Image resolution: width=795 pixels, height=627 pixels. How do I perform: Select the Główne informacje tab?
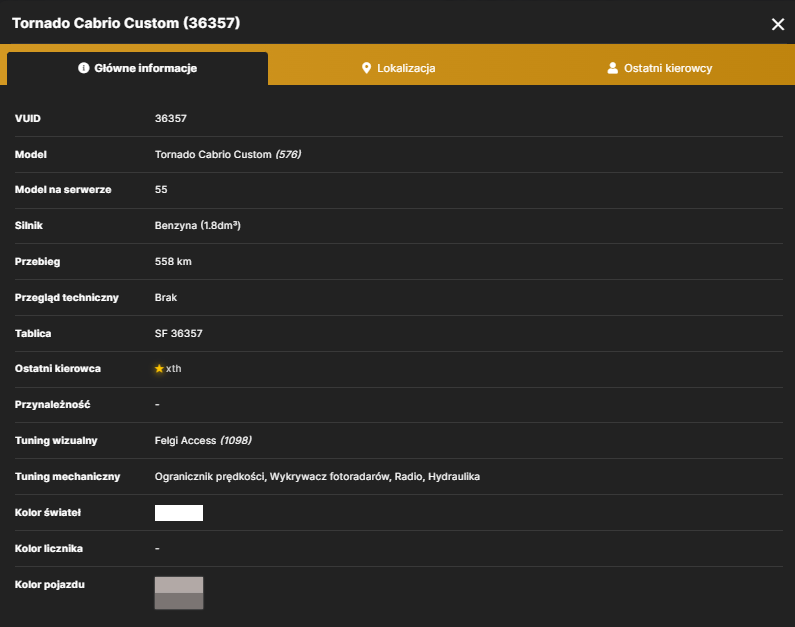(x=137, y=68)
